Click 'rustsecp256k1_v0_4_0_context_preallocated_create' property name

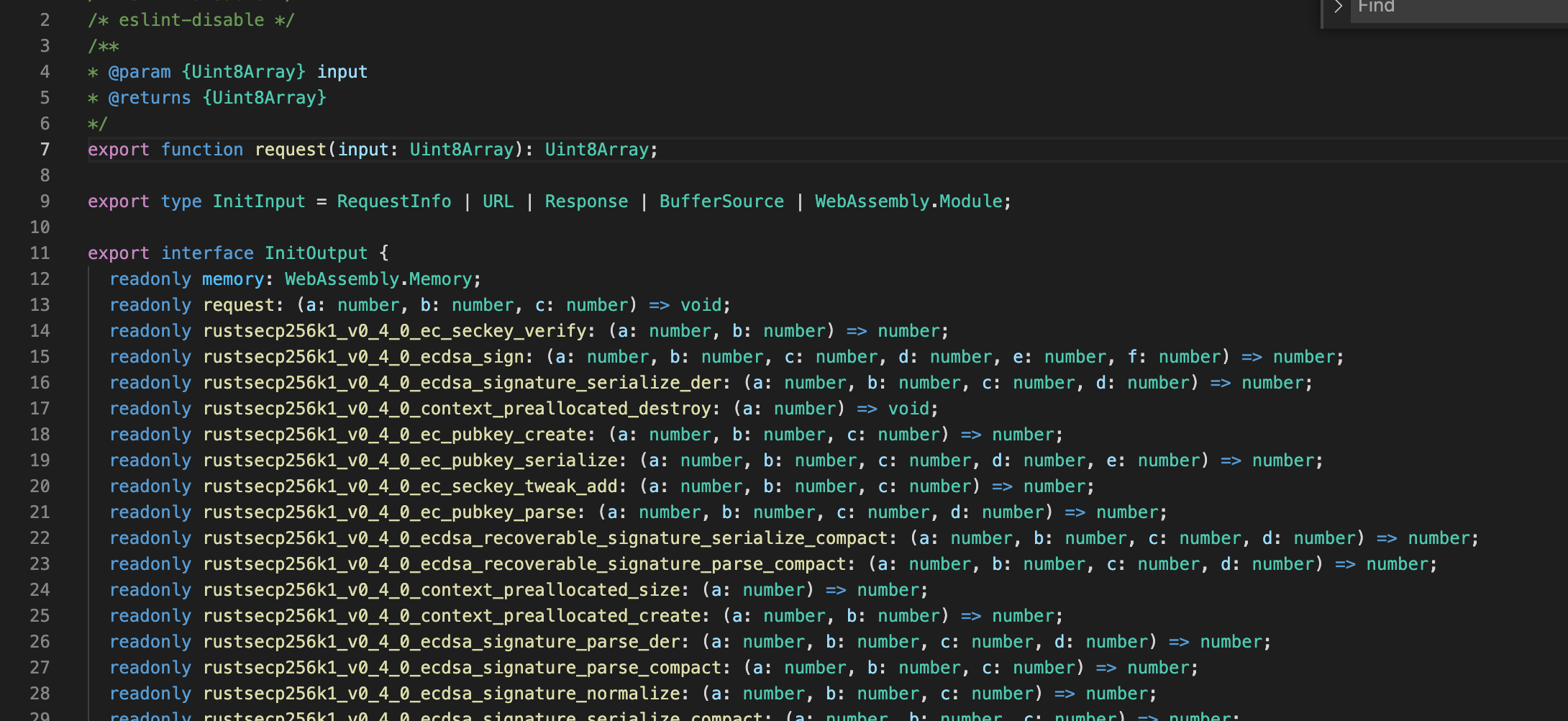tap(452, 616)
